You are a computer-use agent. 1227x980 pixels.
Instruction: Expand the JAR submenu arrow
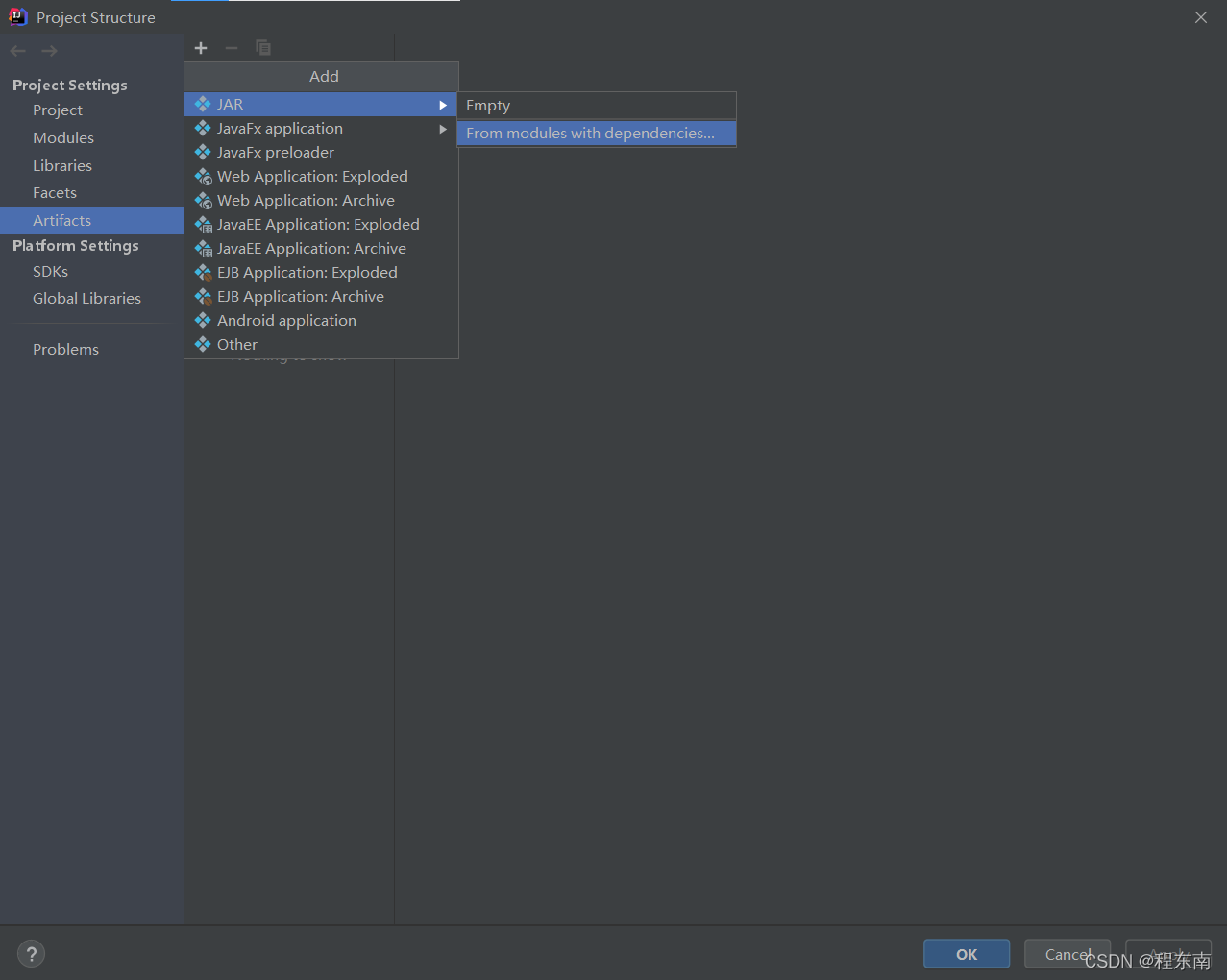click(x=443, y=105)
